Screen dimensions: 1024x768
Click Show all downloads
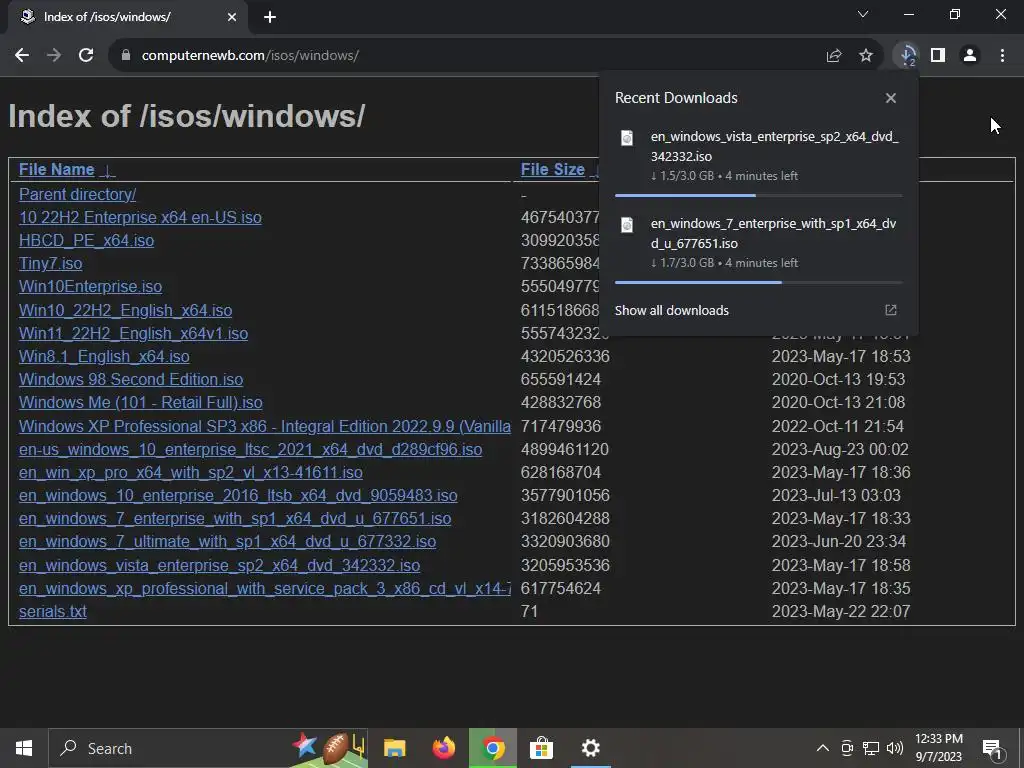point(671,311)
